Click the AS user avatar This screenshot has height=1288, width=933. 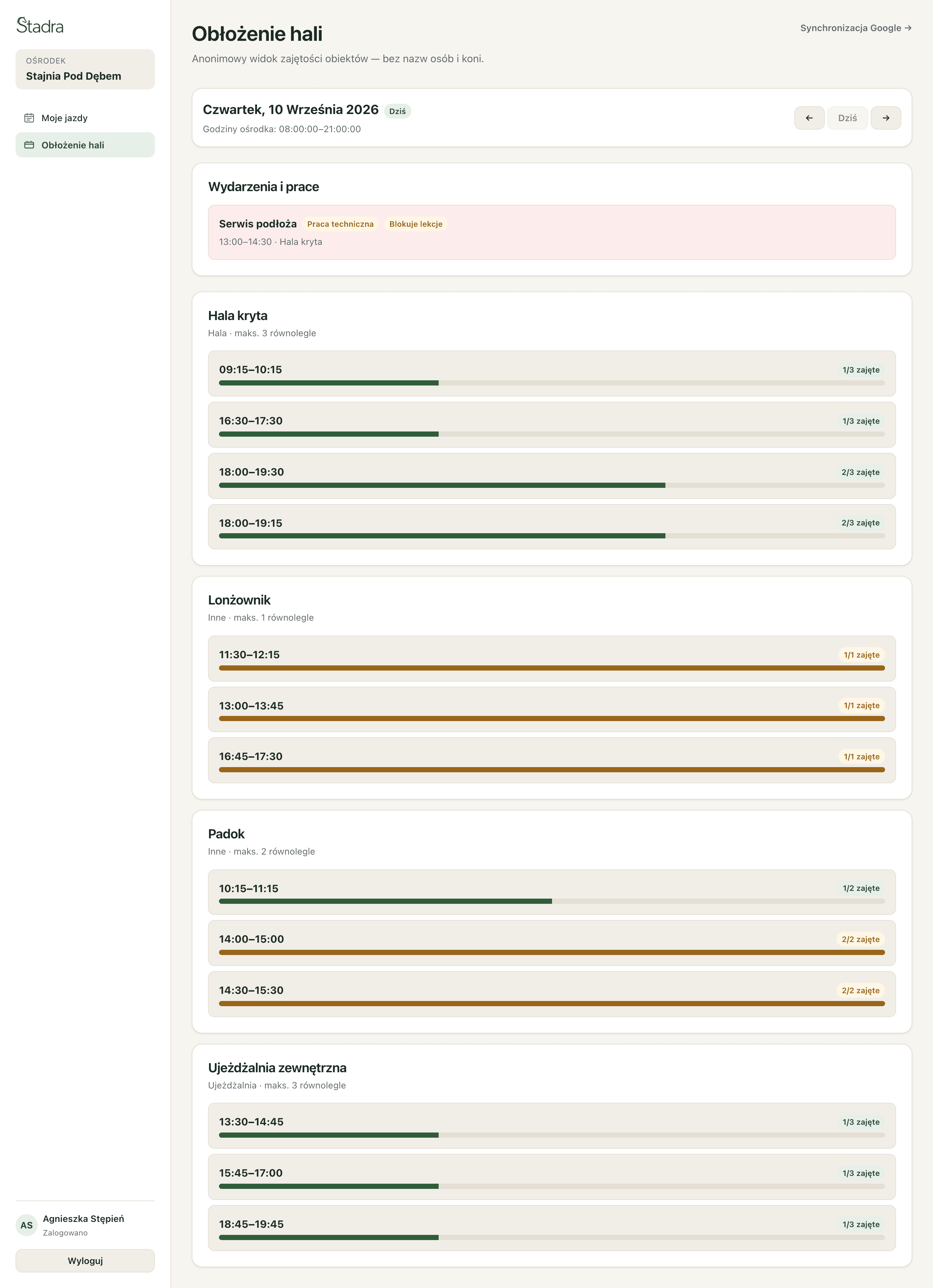27,1225
